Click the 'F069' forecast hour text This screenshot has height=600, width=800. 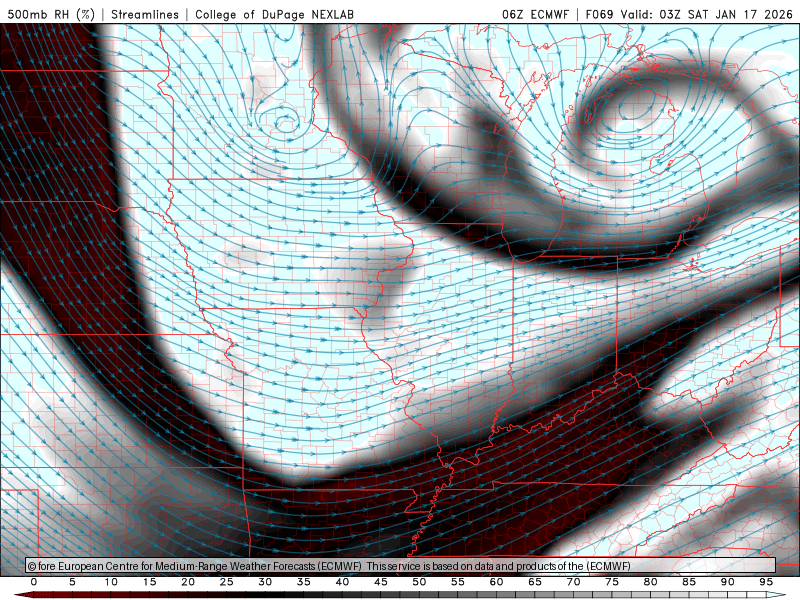point(599,14)
